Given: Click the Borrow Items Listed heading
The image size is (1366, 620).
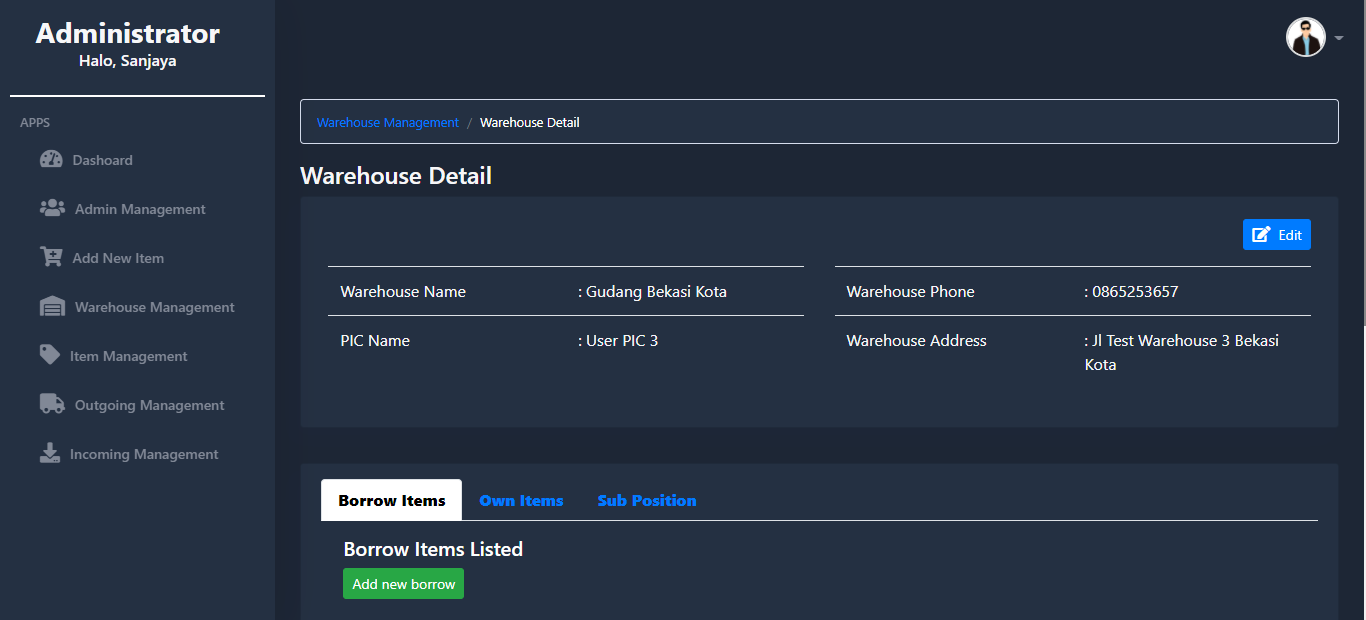Looking at the screenshot, I should (x=433, y=549).
